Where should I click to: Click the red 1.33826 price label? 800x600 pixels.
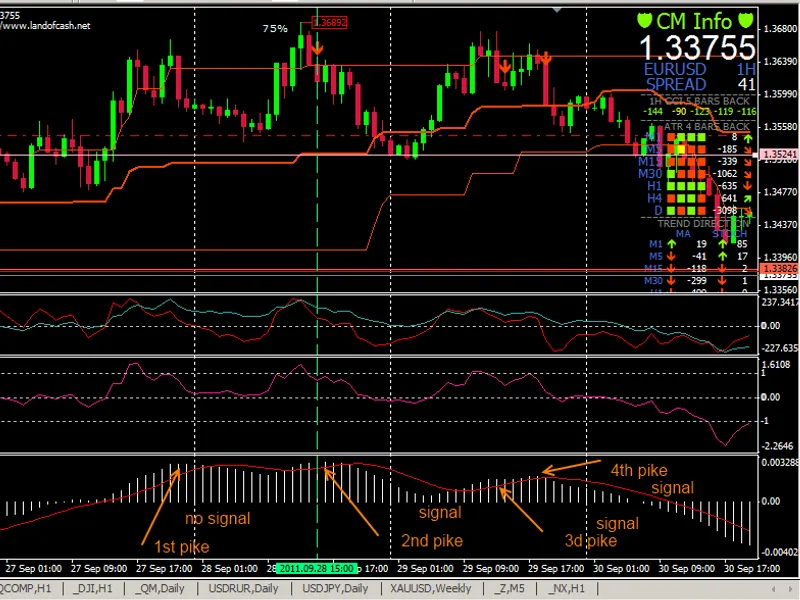click(780, 268)
